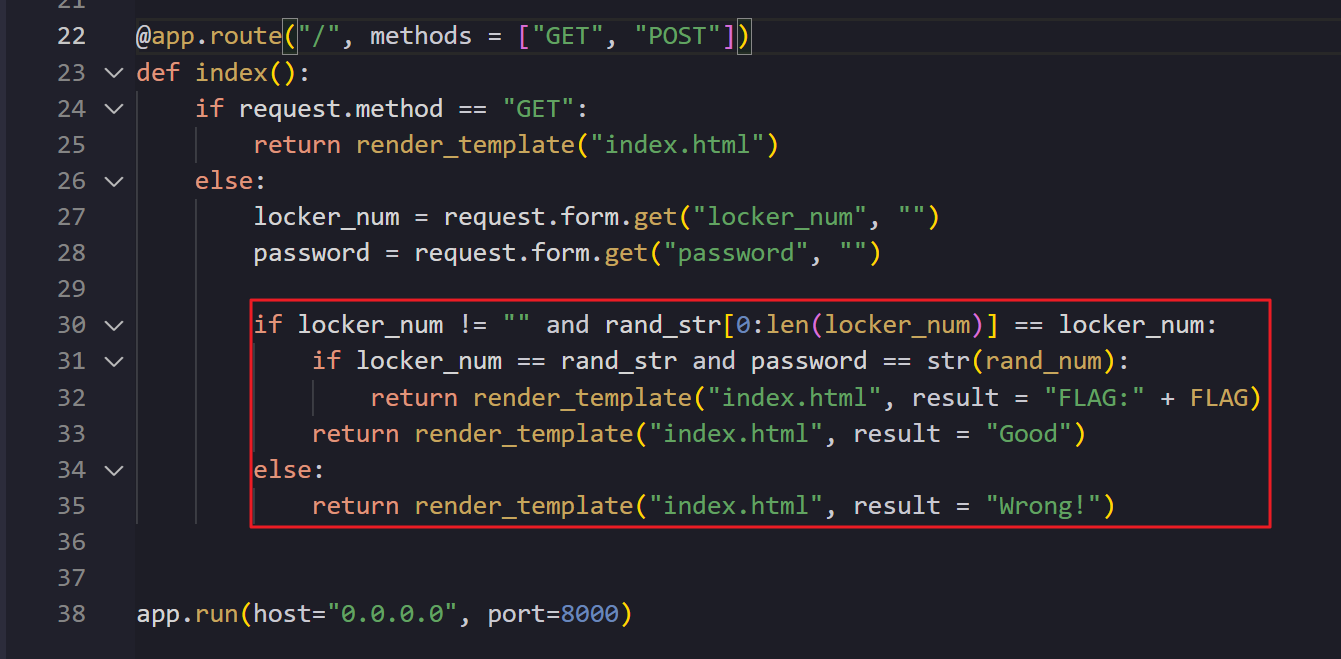Click the host string "0.0.0.0"

click(392, 614)
